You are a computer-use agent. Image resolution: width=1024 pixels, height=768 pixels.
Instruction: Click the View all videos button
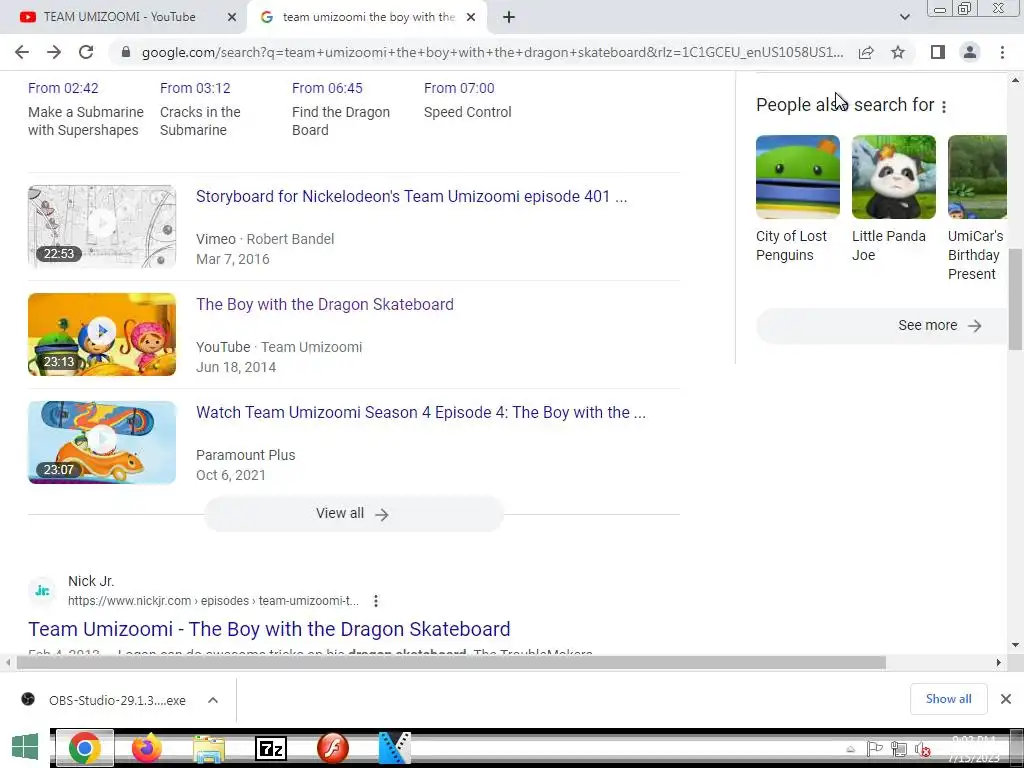[353, 514]
